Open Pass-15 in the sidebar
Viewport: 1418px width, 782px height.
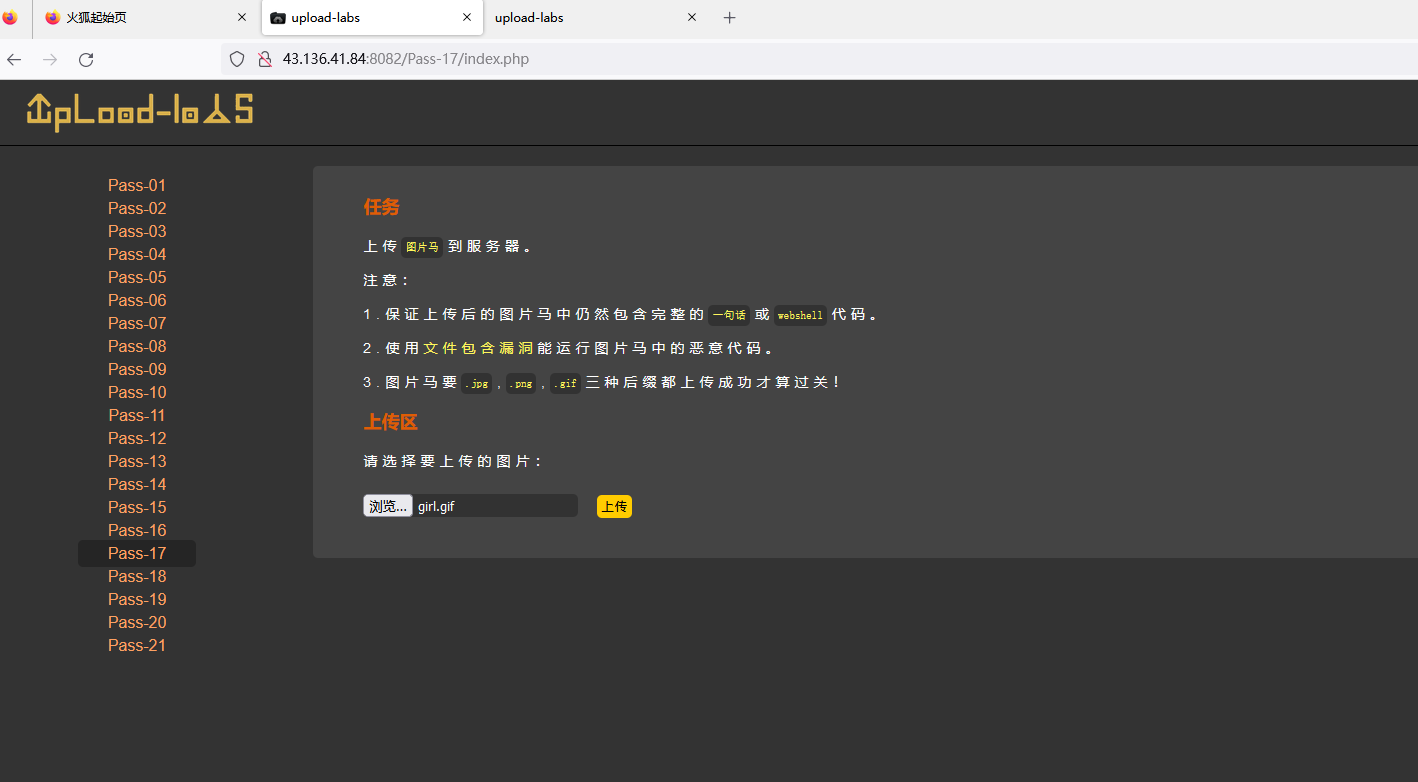pos(137,507)
